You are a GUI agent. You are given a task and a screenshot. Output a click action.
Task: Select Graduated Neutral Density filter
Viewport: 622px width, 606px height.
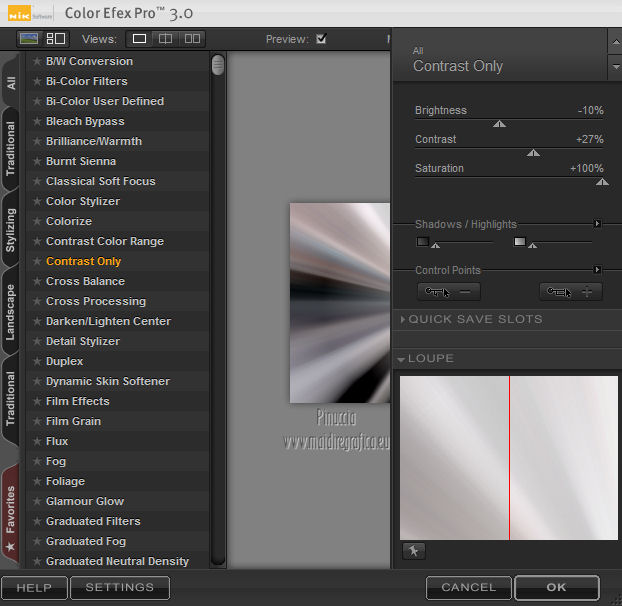click(117, 561)
